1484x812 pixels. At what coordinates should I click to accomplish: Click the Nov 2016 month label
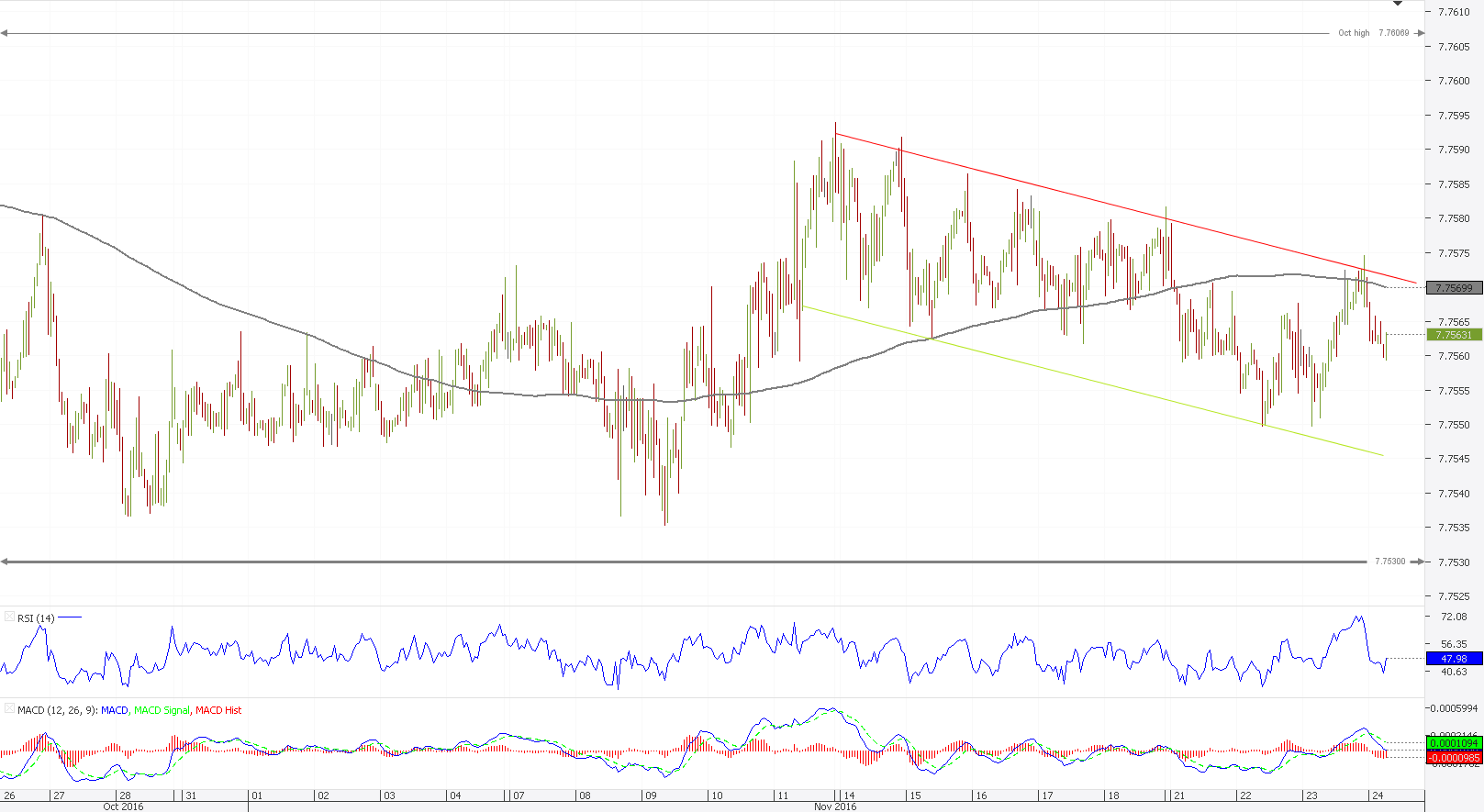point(835,806)
